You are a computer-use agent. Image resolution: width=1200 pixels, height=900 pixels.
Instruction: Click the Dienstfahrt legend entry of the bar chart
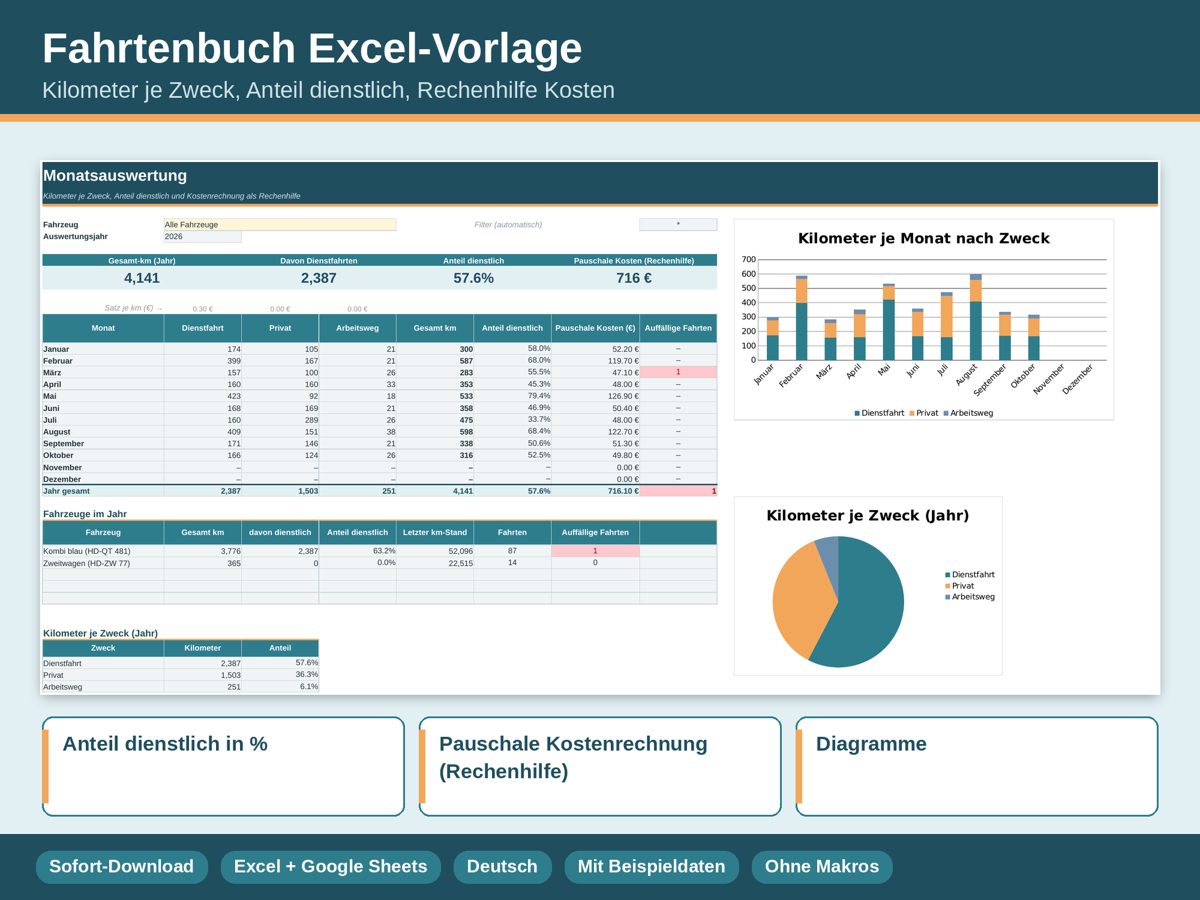[x=879, y=413]
